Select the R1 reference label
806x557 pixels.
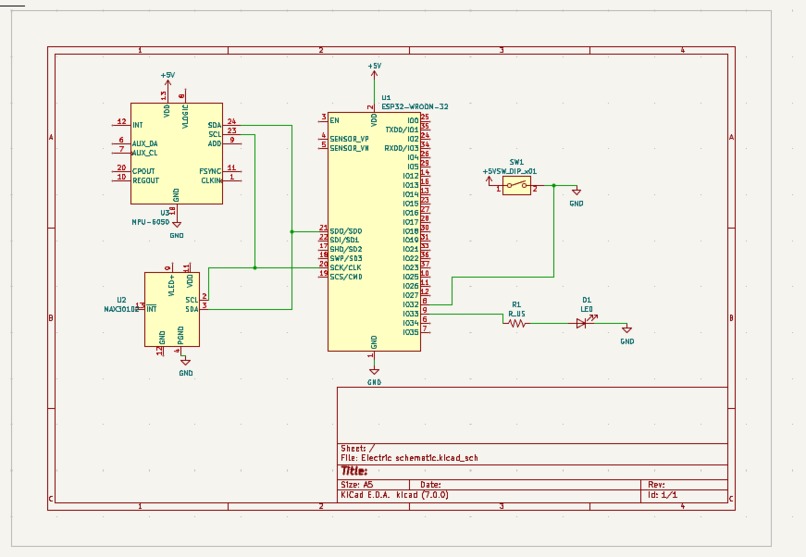517,304
